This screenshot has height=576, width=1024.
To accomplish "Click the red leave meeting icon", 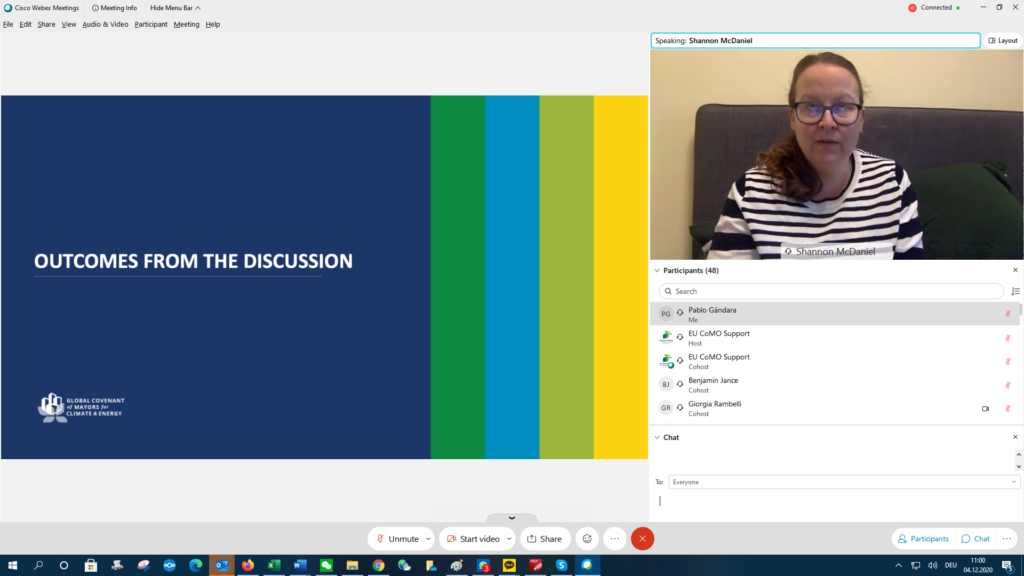I will pos(642,538).
